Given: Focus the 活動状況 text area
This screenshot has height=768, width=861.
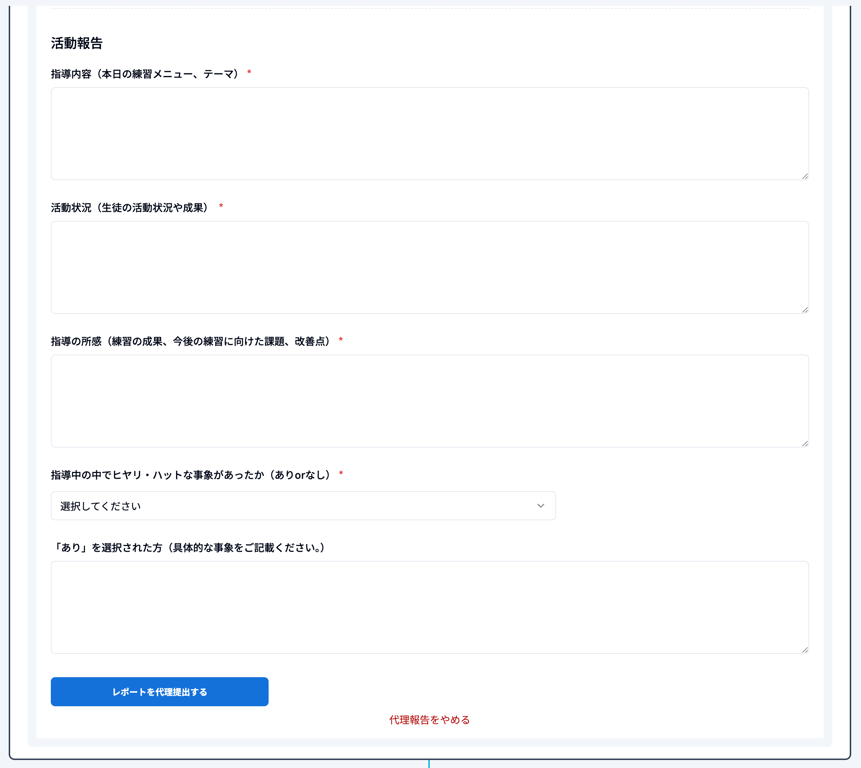Looking at the screenshot, I should point(429,267).
